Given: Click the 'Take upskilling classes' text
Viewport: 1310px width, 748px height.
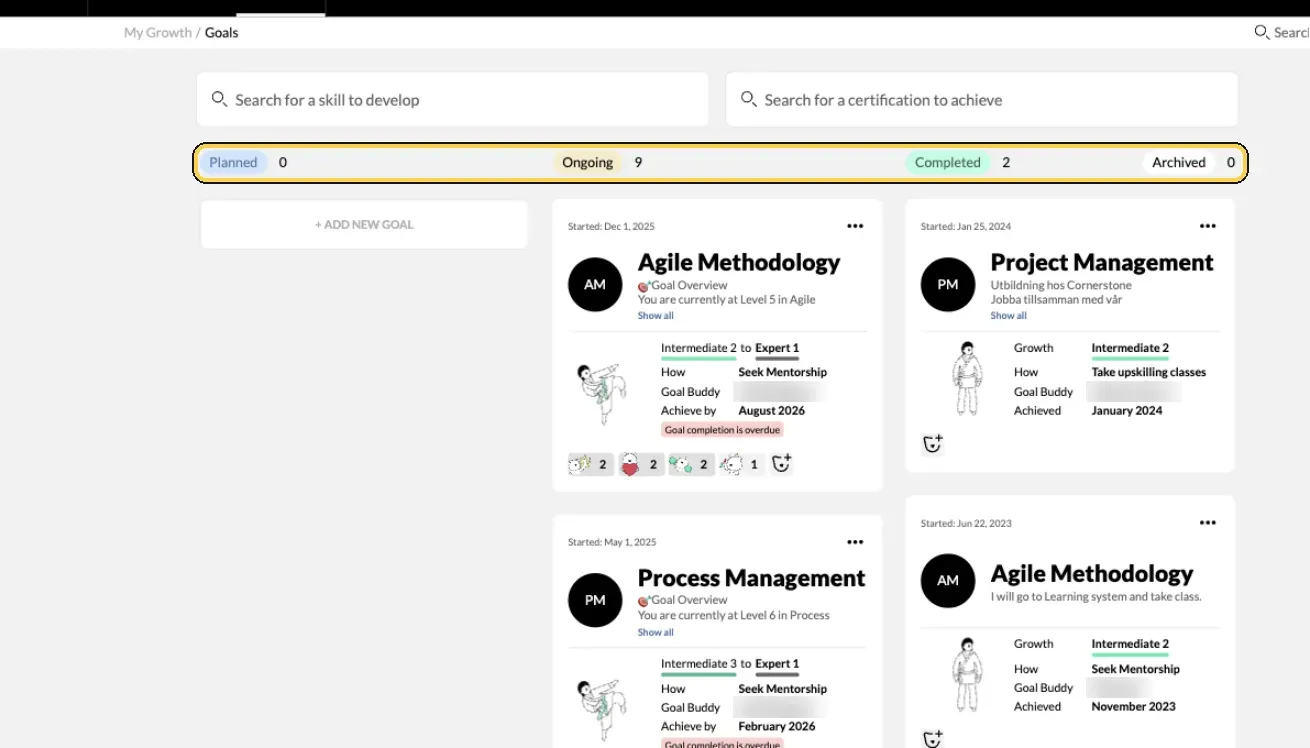Looking at the screenshot, I should [x=1149, y=372].
